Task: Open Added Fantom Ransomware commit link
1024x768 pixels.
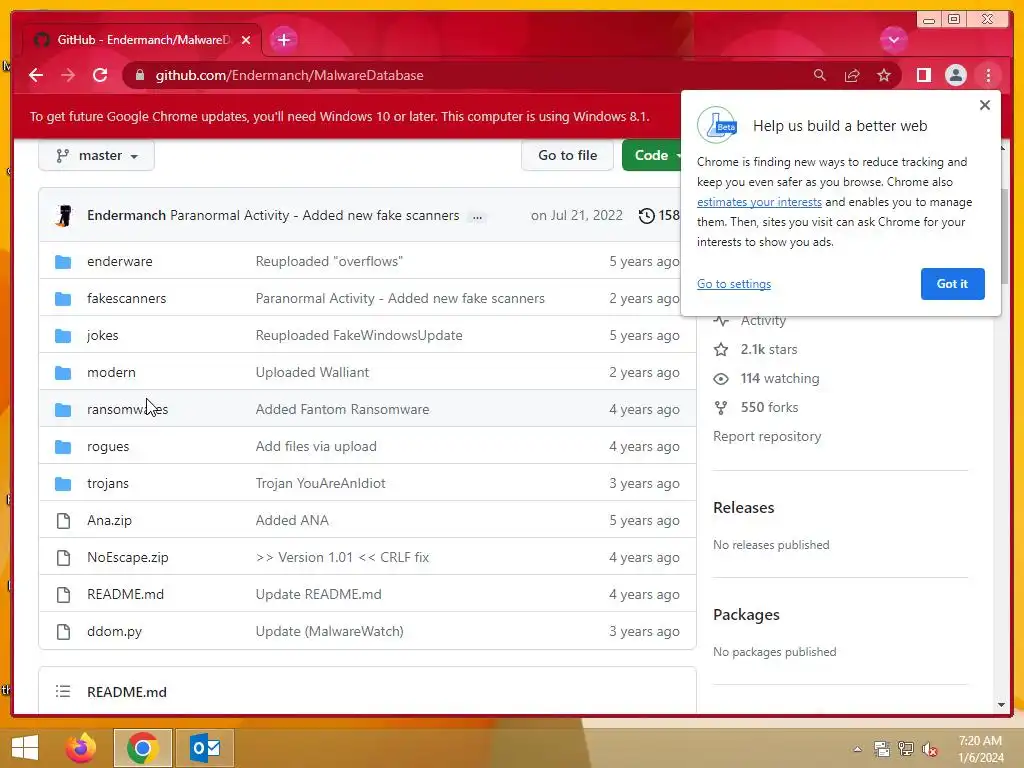Action: (x=342, y=409)
